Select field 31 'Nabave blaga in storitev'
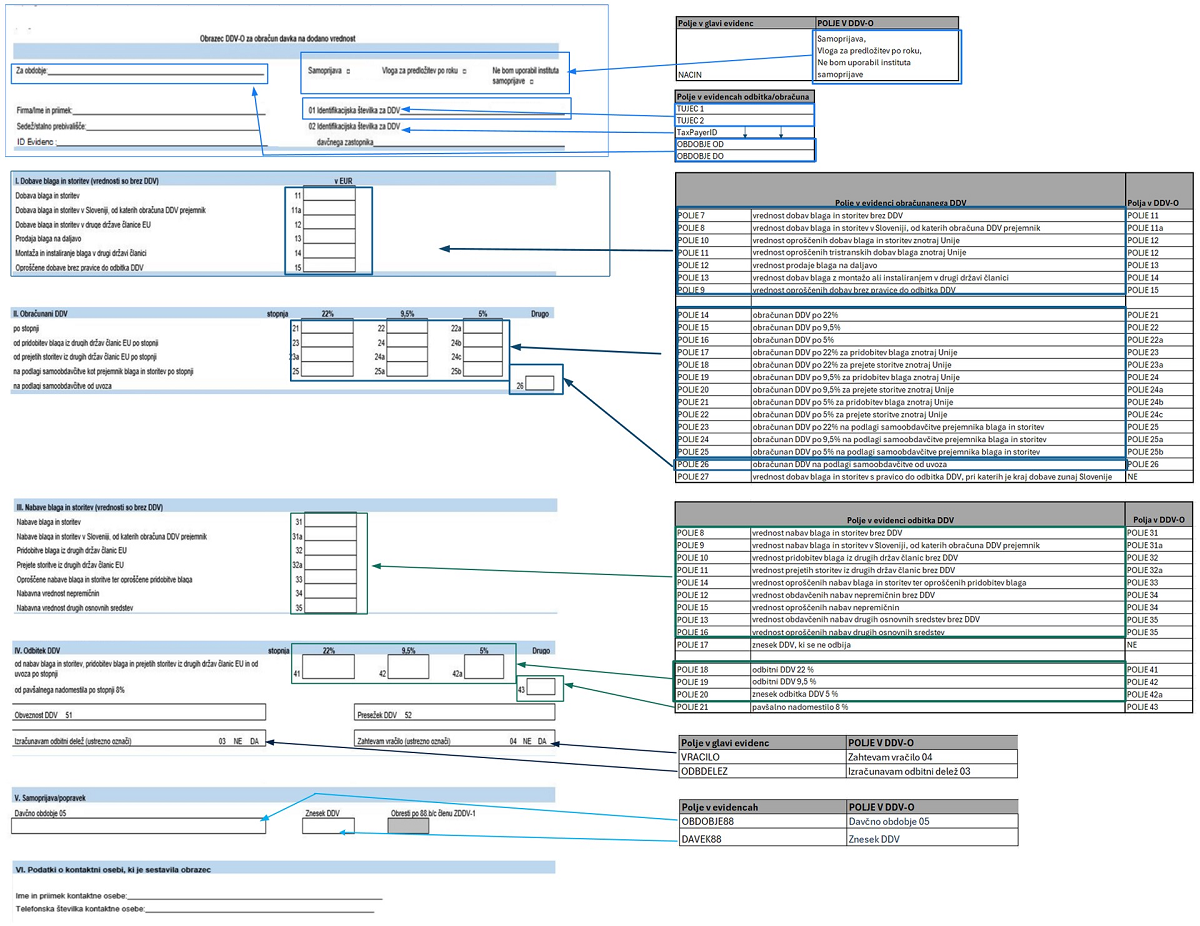 330,521
